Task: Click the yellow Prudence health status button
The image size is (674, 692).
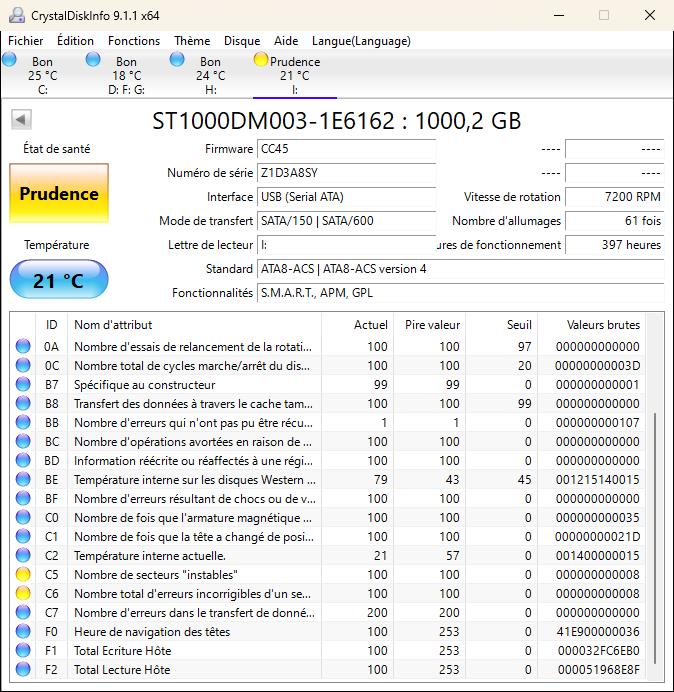Action: pos(59,194)
